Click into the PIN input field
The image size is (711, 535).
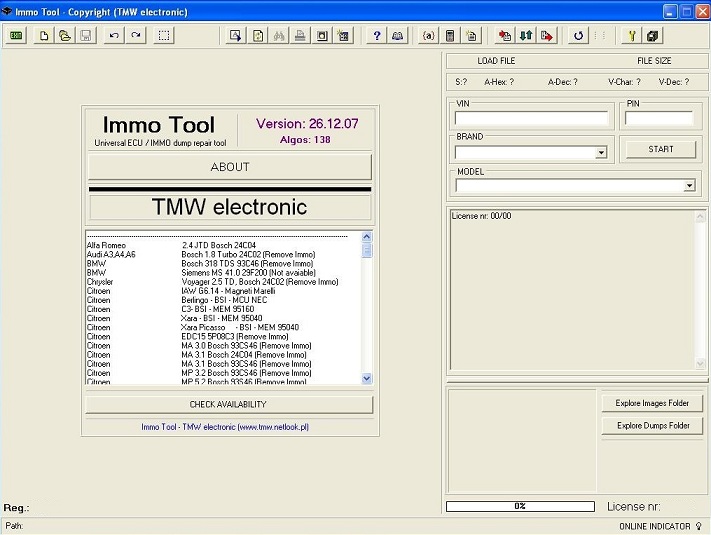(x=659, y=118)
